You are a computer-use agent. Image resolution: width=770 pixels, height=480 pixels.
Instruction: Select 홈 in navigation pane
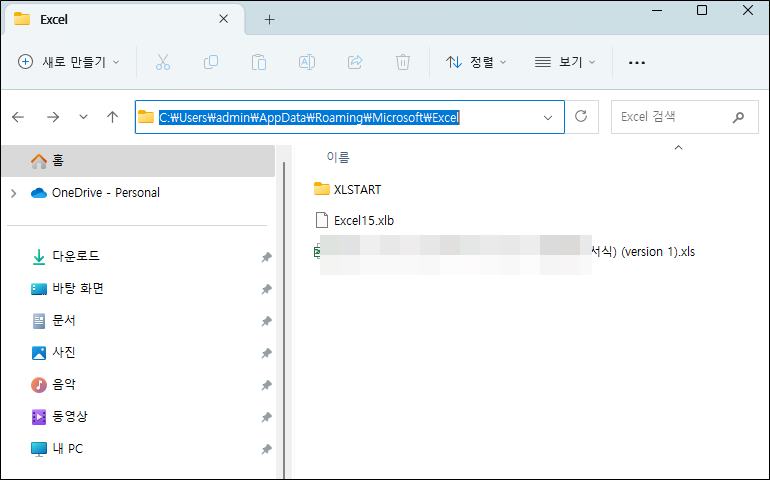[x=138, y=160]
